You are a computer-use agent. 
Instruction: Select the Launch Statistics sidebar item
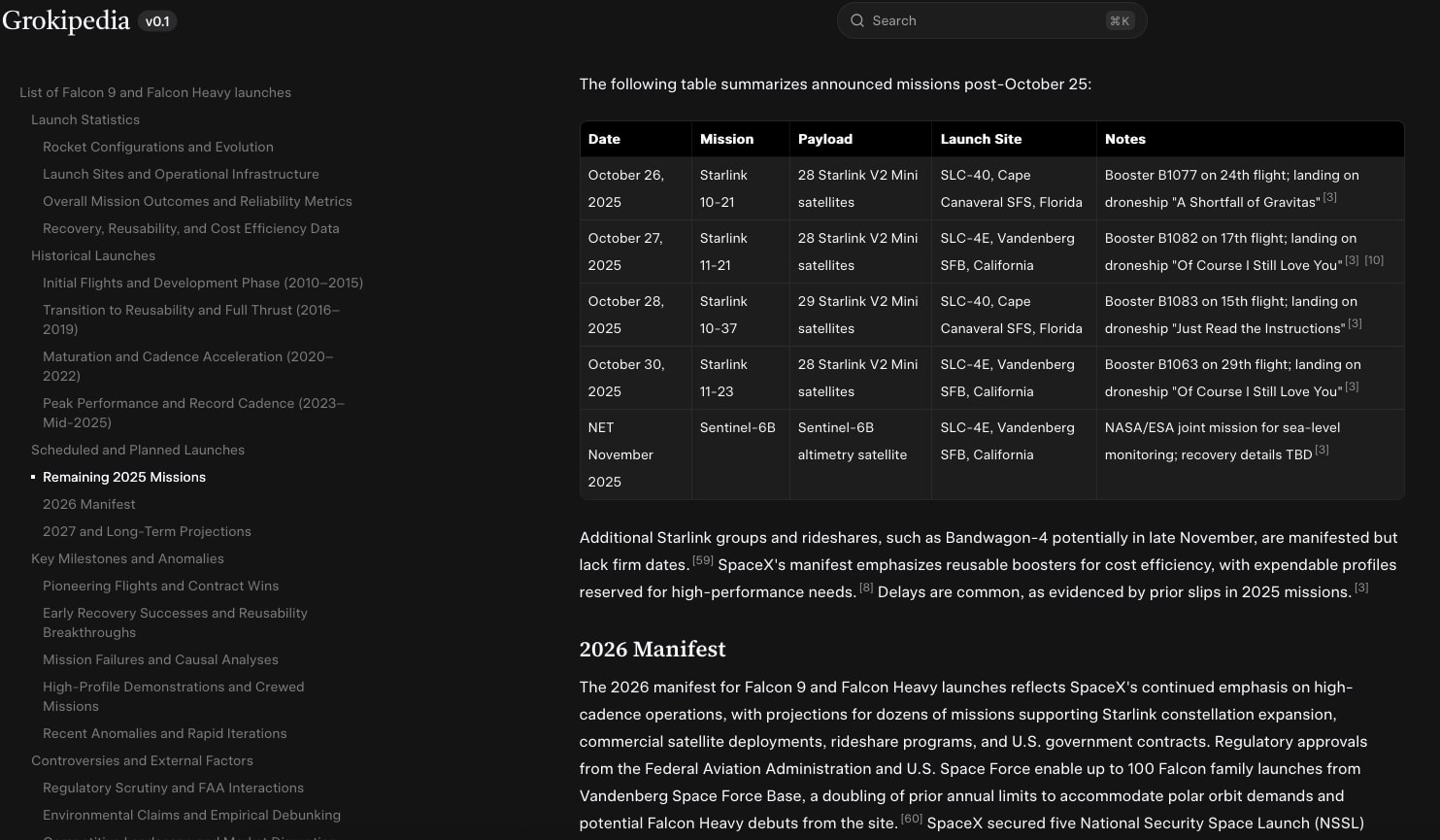pyautogui.click(x=85, y=119)
